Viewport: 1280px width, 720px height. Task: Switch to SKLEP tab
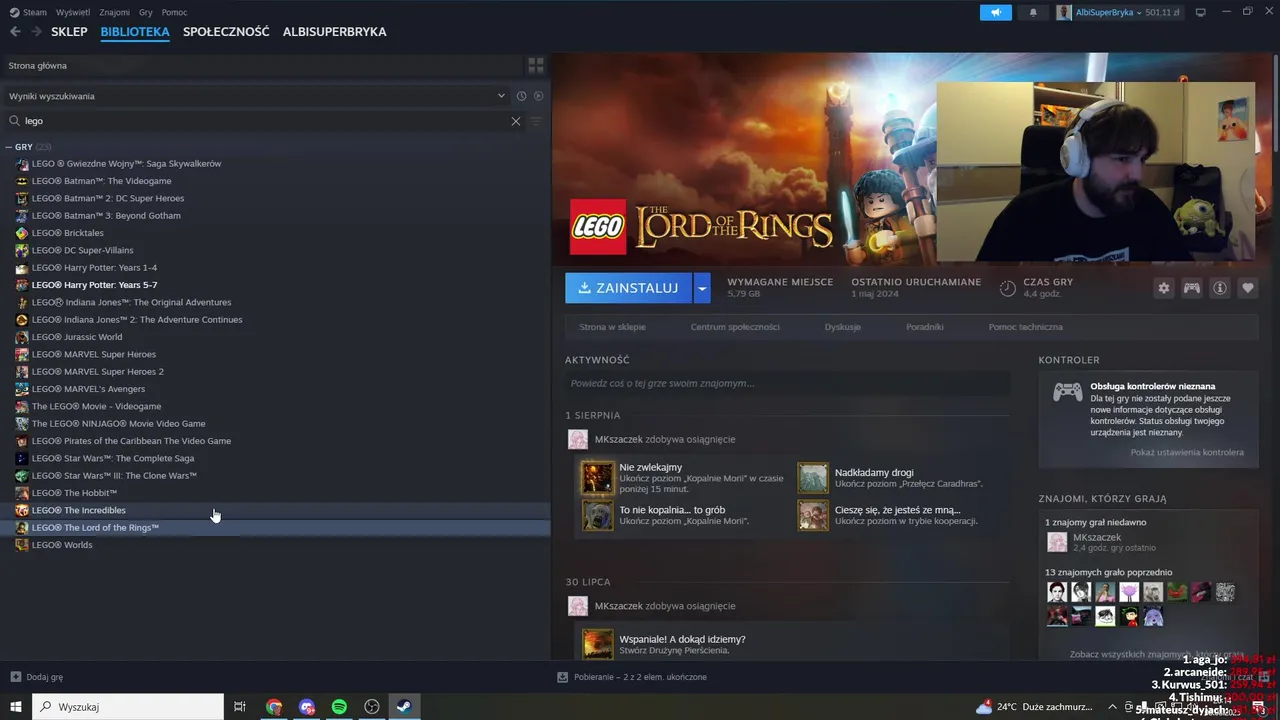pyautogui.click(x=70, y=32)
